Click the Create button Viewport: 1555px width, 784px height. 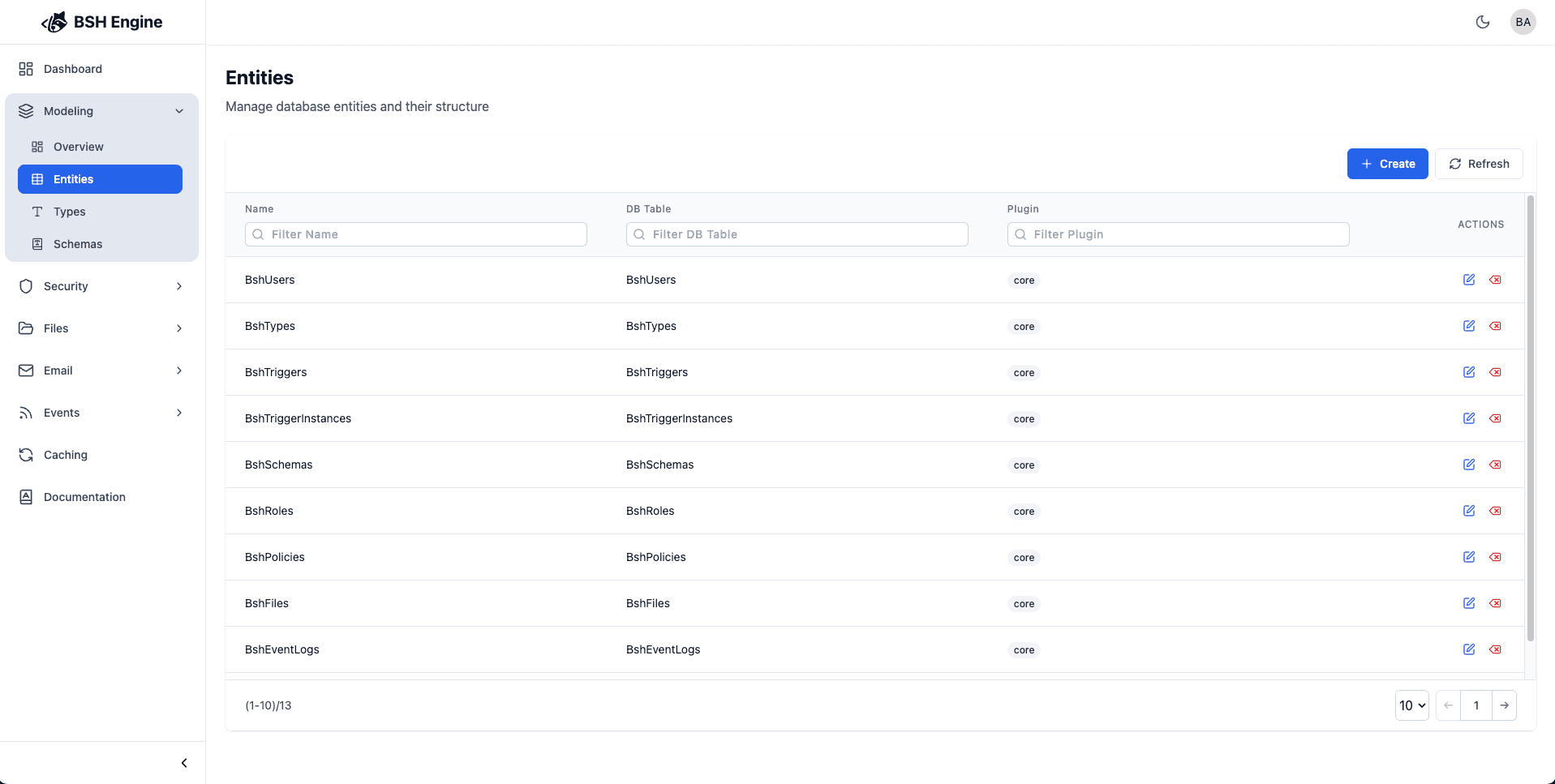1387,164
